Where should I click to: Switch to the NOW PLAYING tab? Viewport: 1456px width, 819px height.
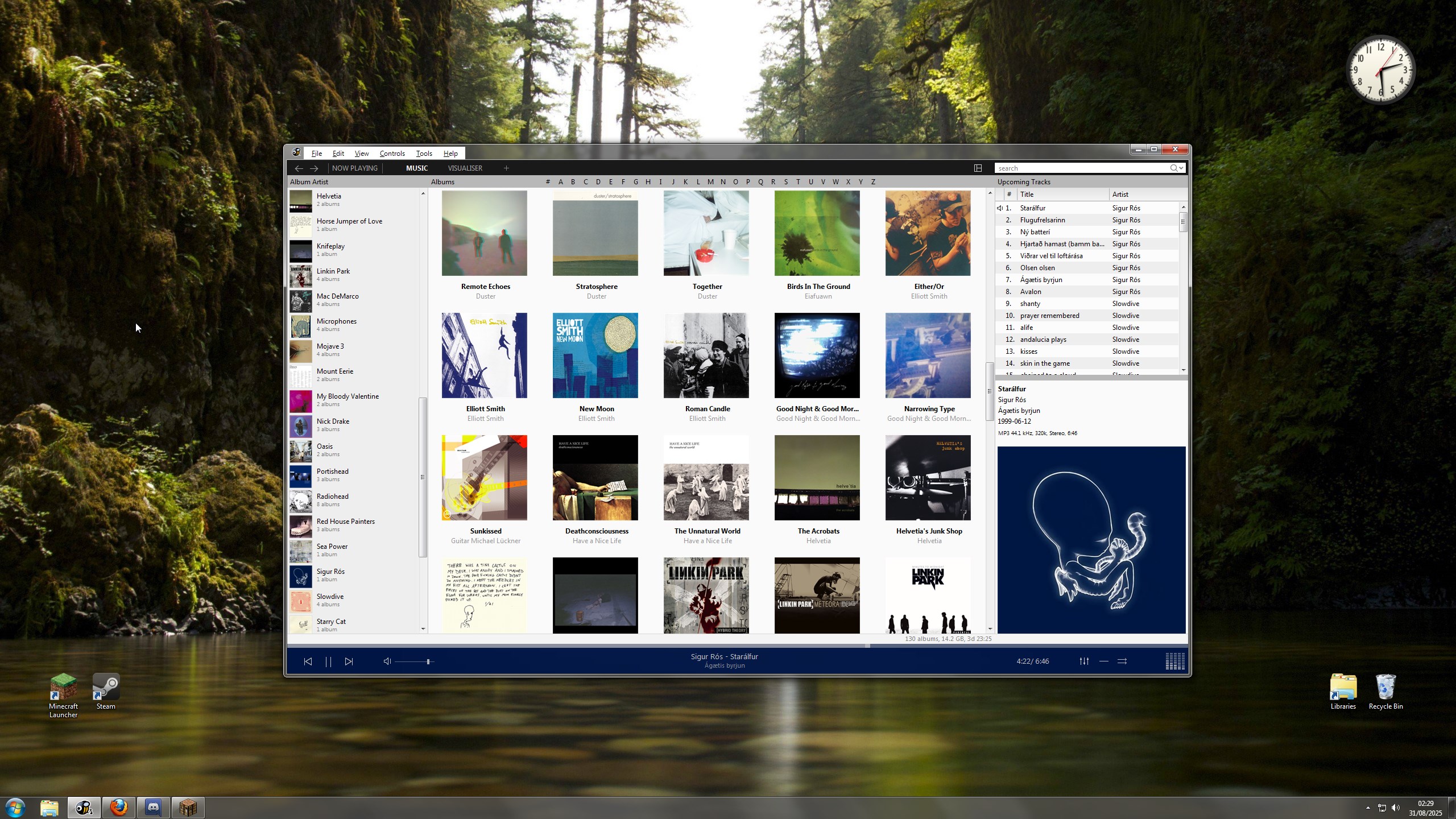click(x=355, y=168)
